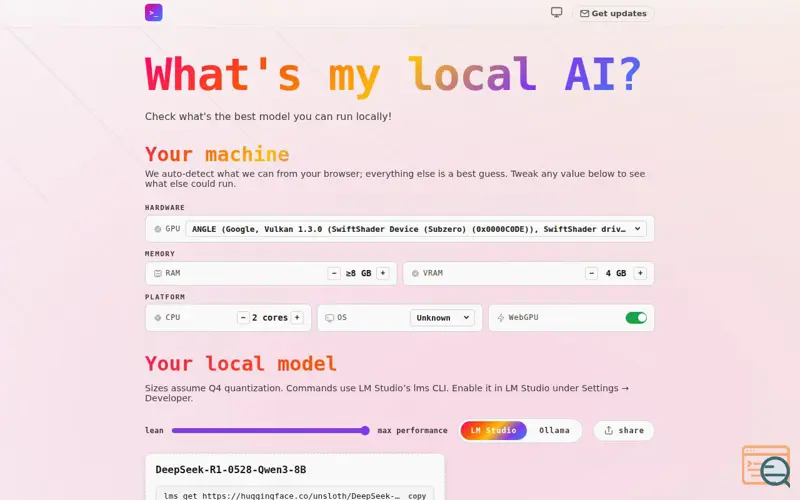Click the DeepSeek-R1-0528-Qwen3-8B model name

(231, 470)
